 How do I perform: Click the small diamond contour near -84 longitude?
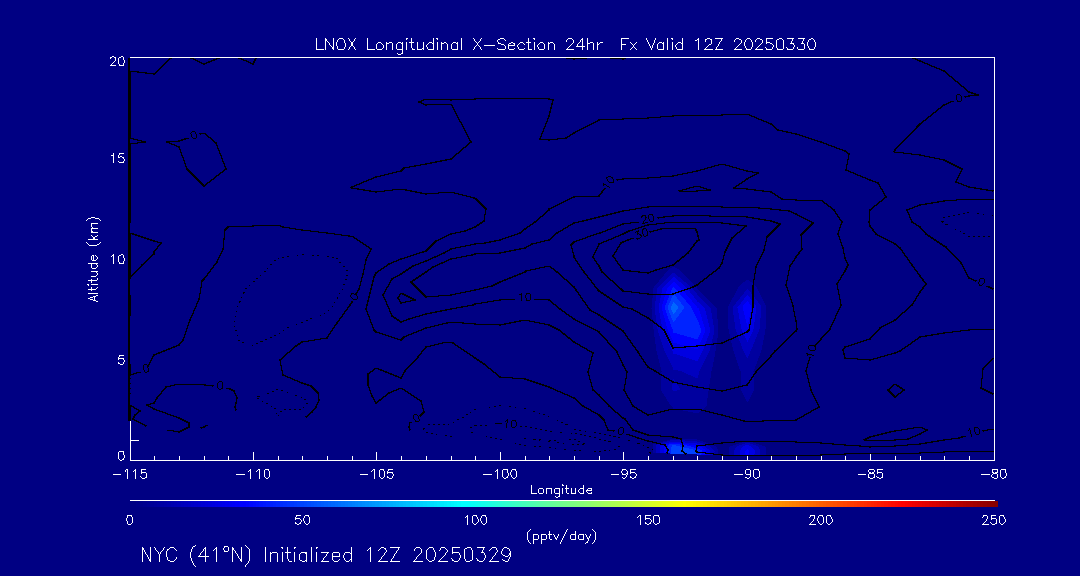895,390
